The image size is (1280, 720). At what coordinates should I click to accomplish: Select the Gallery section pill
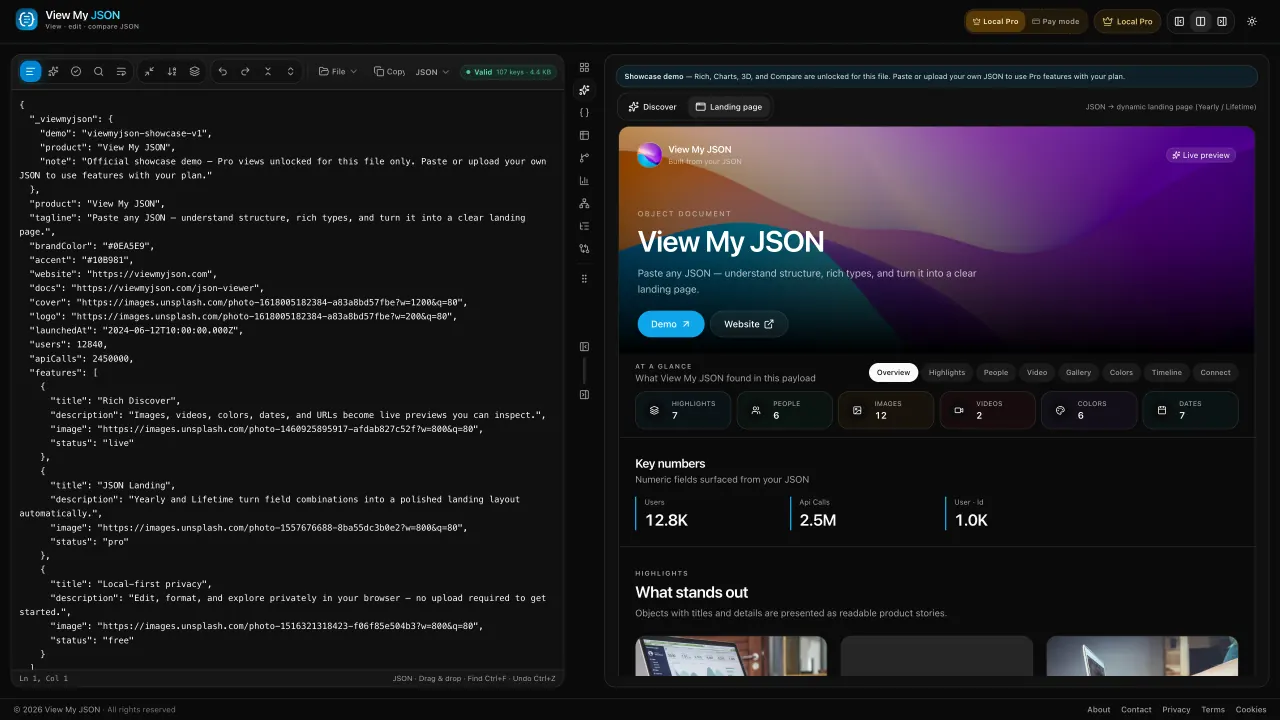(1078, 372)
